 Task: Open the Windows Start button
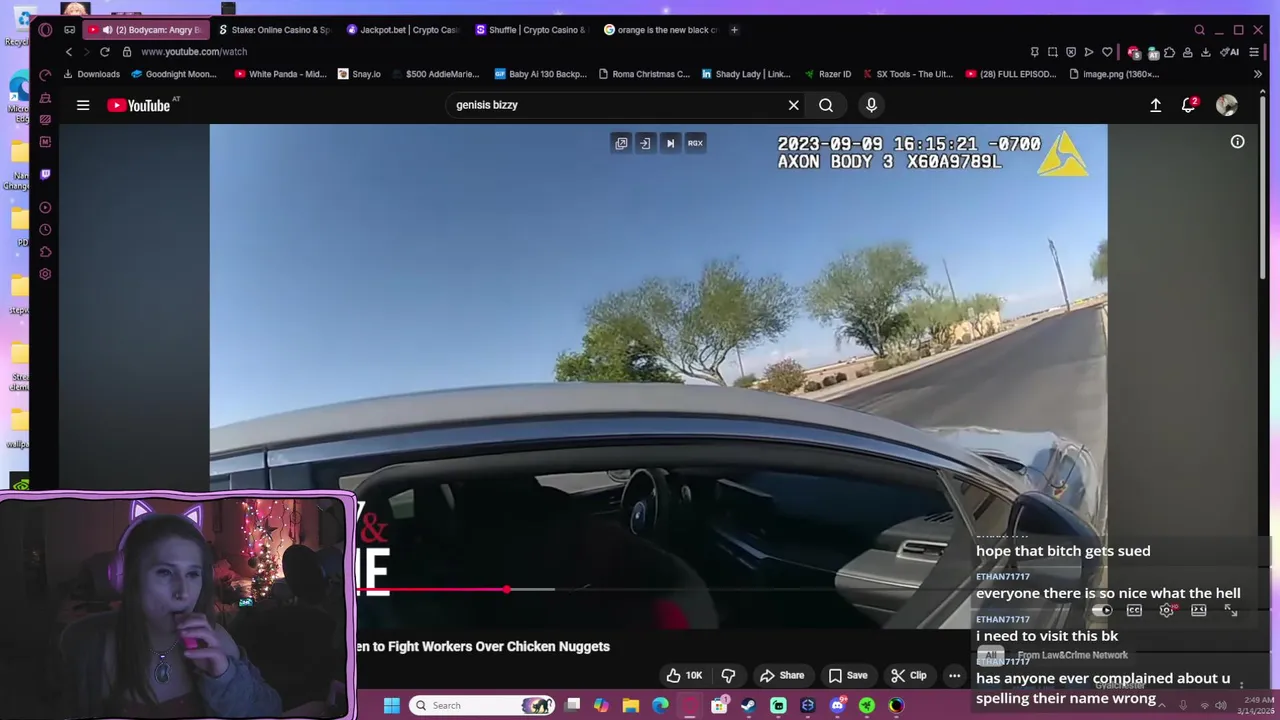392,705
